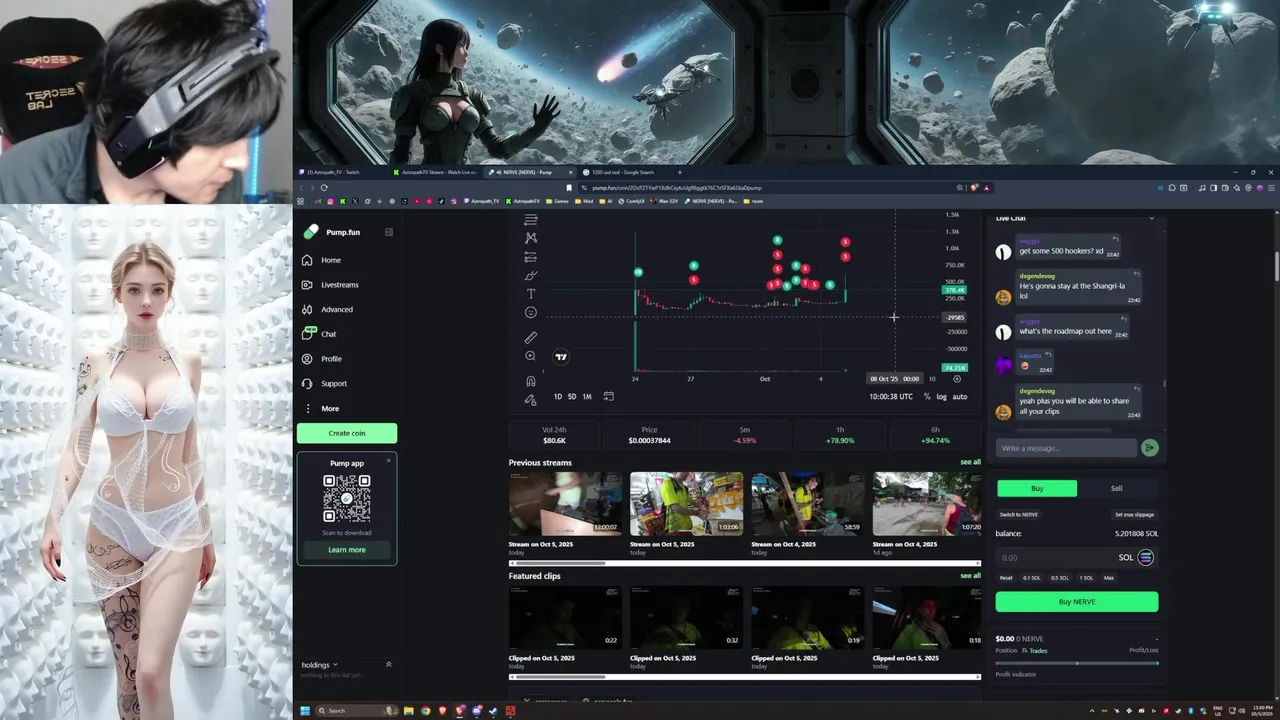
Task: Choose the 0.5 SOL preset
Action: (1060, 578)
